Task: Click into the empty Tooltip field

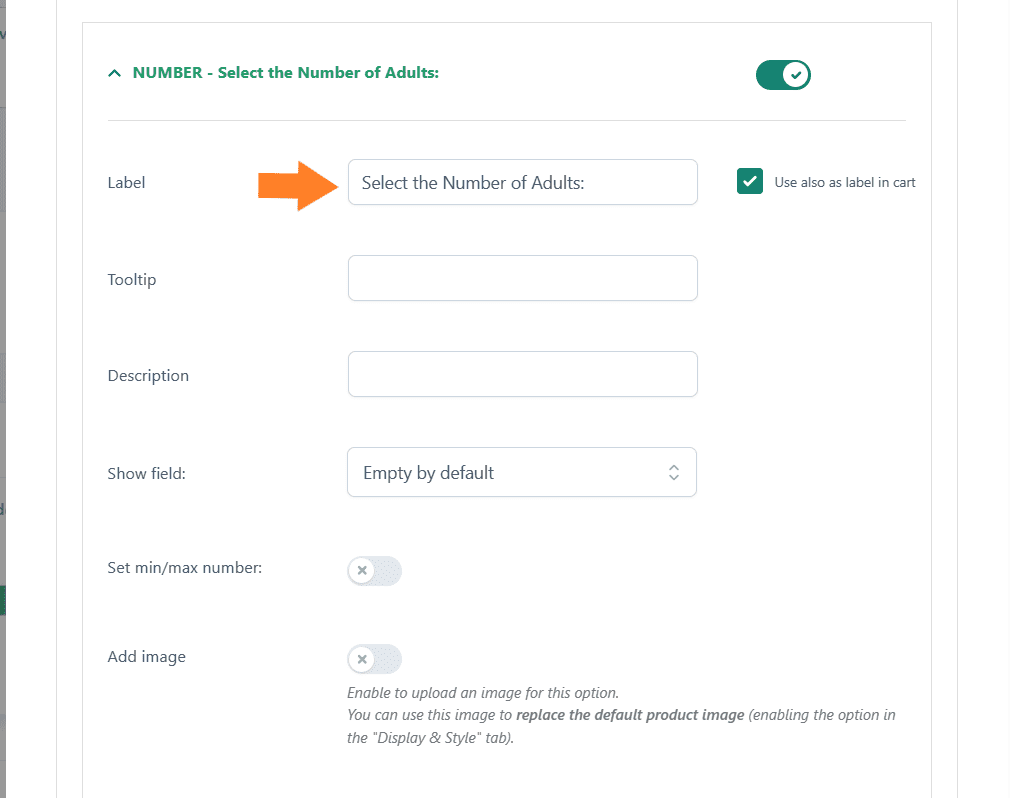Action: point(522,278)
